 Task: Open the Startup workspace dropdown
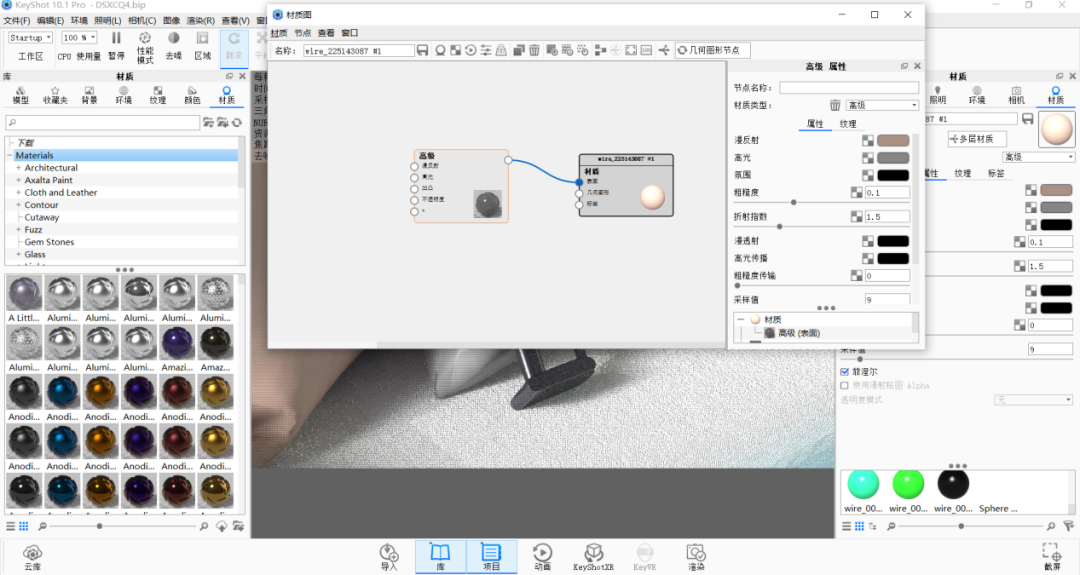[x=30, y=38]
